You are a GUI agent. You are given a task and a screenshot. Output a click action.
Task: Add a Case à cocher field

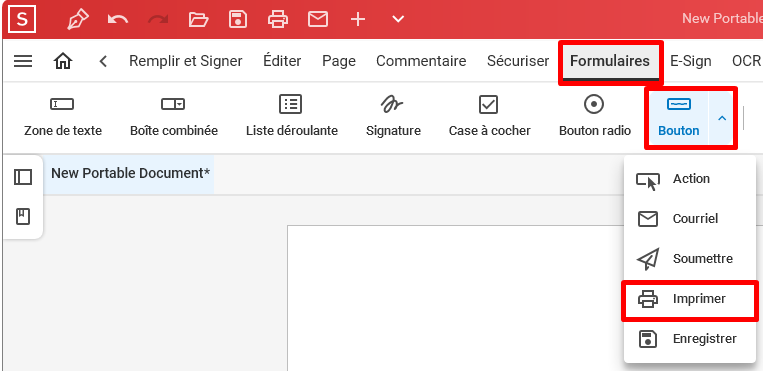click(490, 116)
